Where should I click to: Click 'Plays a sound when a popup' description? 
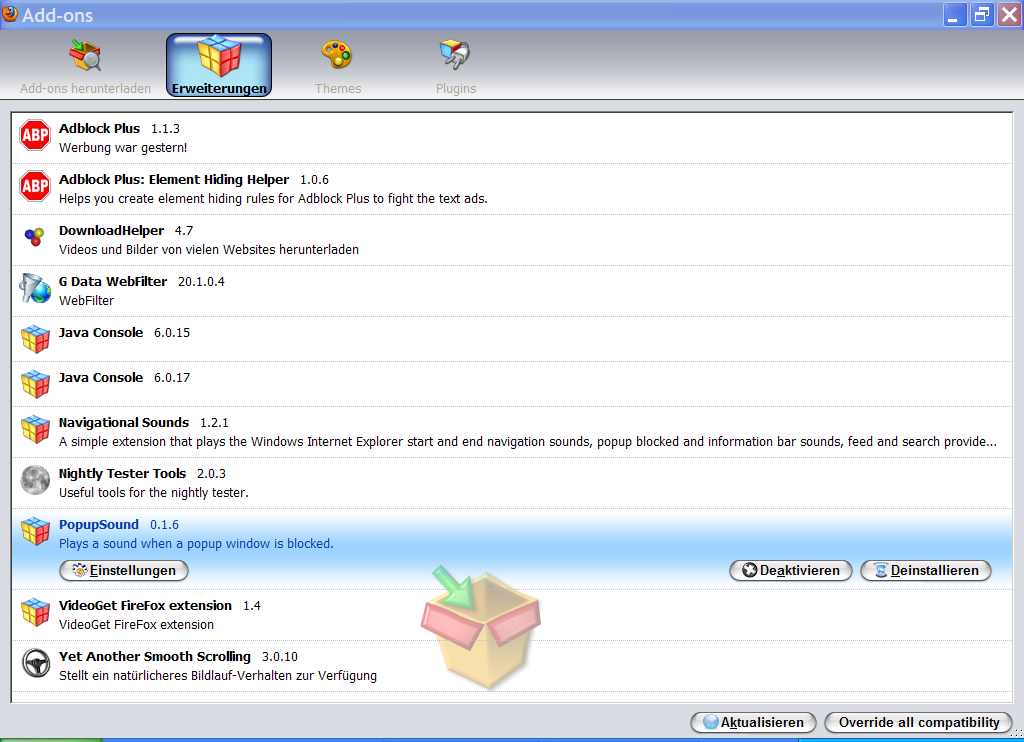click(x=196, y=543)
